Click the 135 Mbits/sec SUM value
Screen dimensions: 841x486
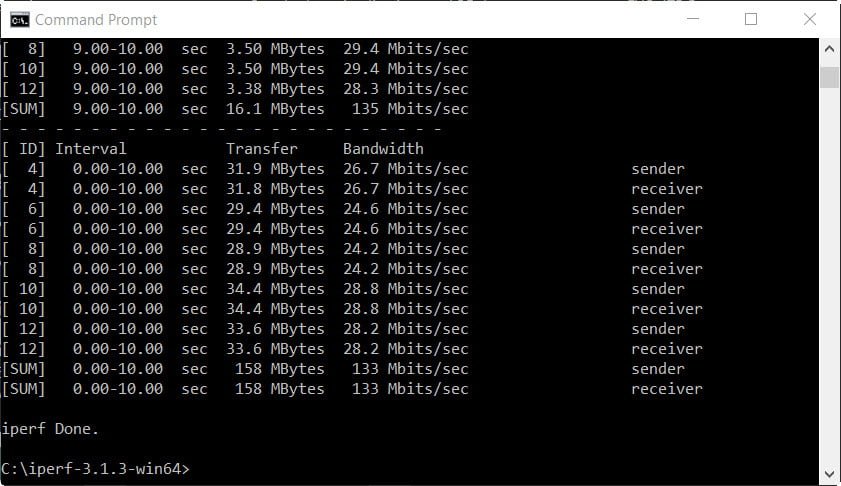[410, 109]
